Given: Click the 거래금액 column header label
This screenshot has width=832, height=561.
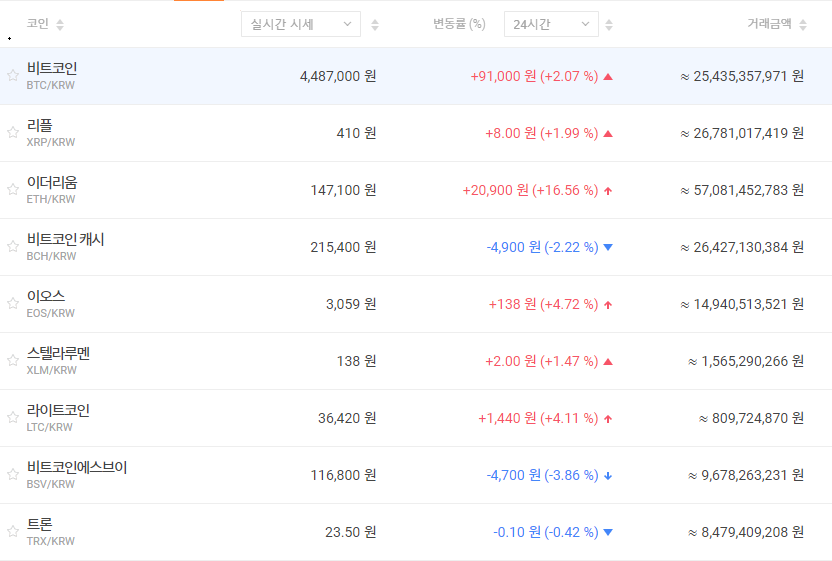Looking at the screenshot, I should [x=769, y=24].
